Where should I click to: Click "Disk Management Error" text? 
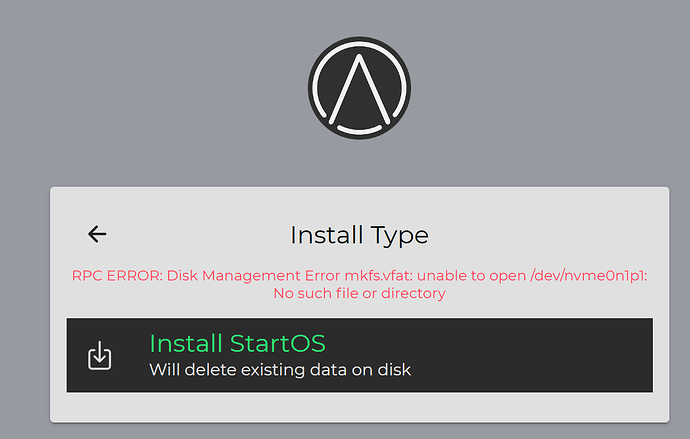253,276
